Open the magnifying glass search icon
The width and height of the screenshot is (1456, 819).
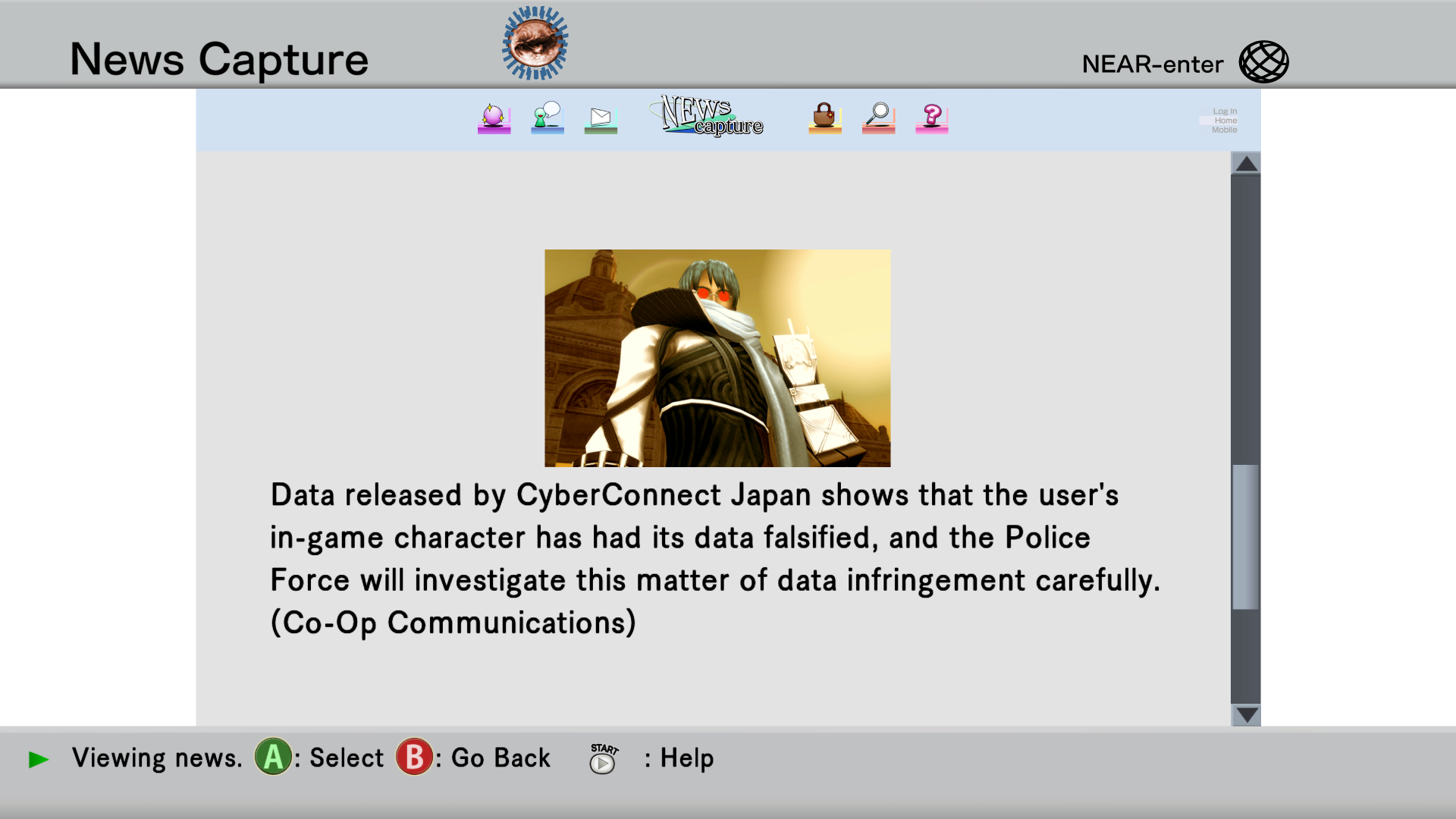pyautogui.click(x=879, y=118)
